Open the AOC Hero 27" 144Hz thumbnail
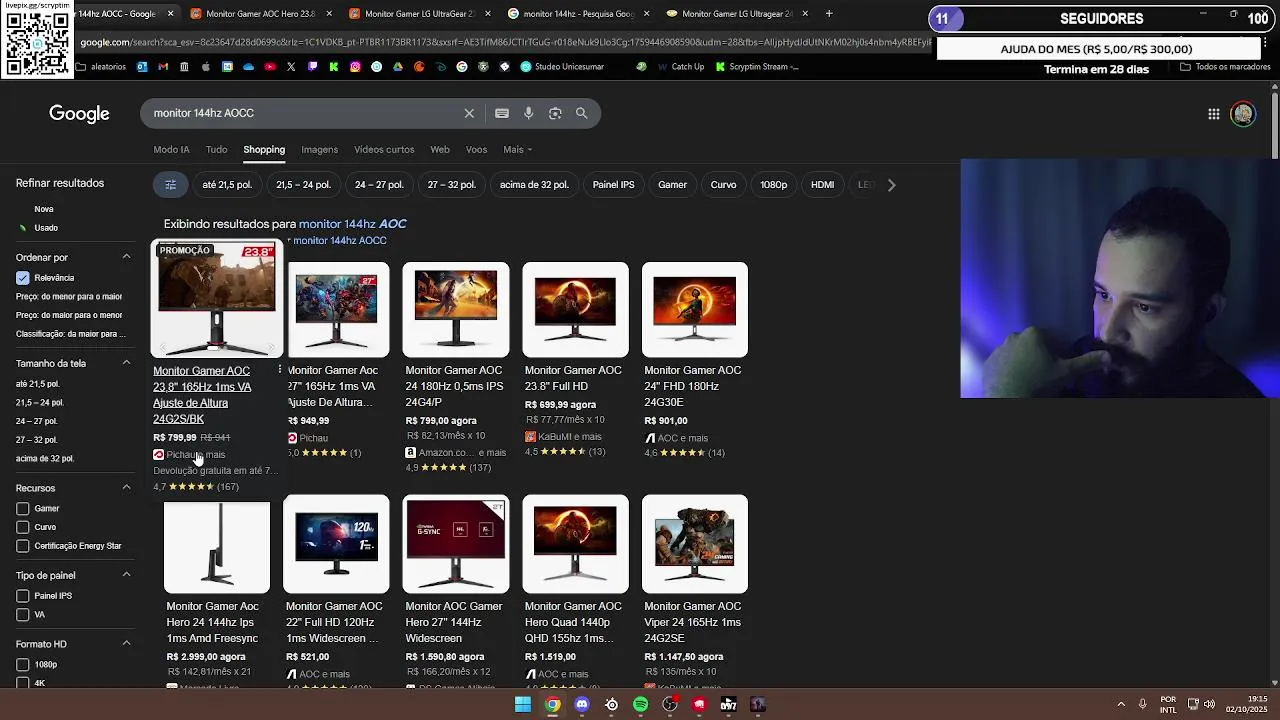Screen dimensions: 1280x720 [x=456, y=544]
